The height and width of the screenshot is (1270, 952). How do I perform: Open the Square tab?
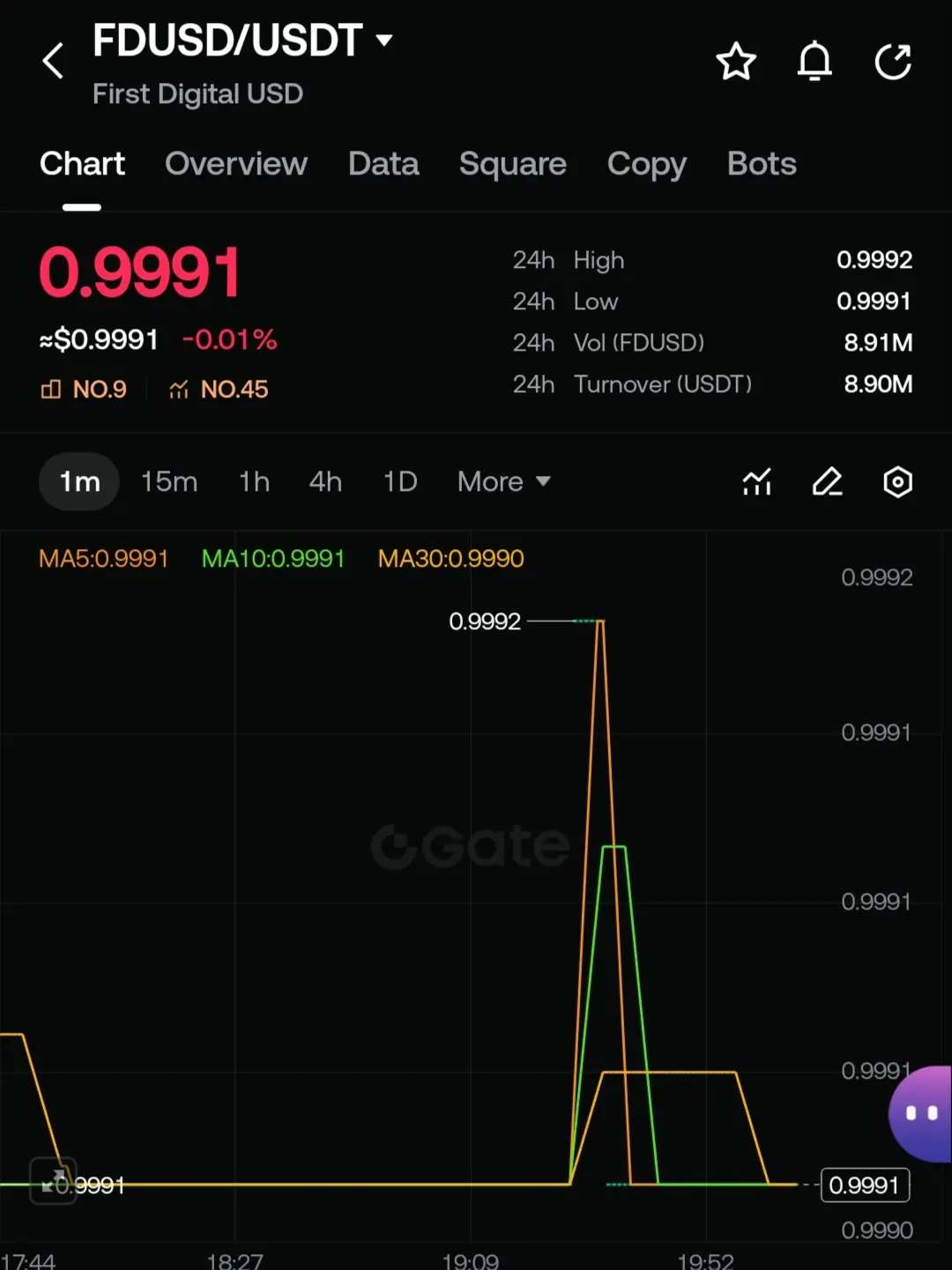[513, 164]
